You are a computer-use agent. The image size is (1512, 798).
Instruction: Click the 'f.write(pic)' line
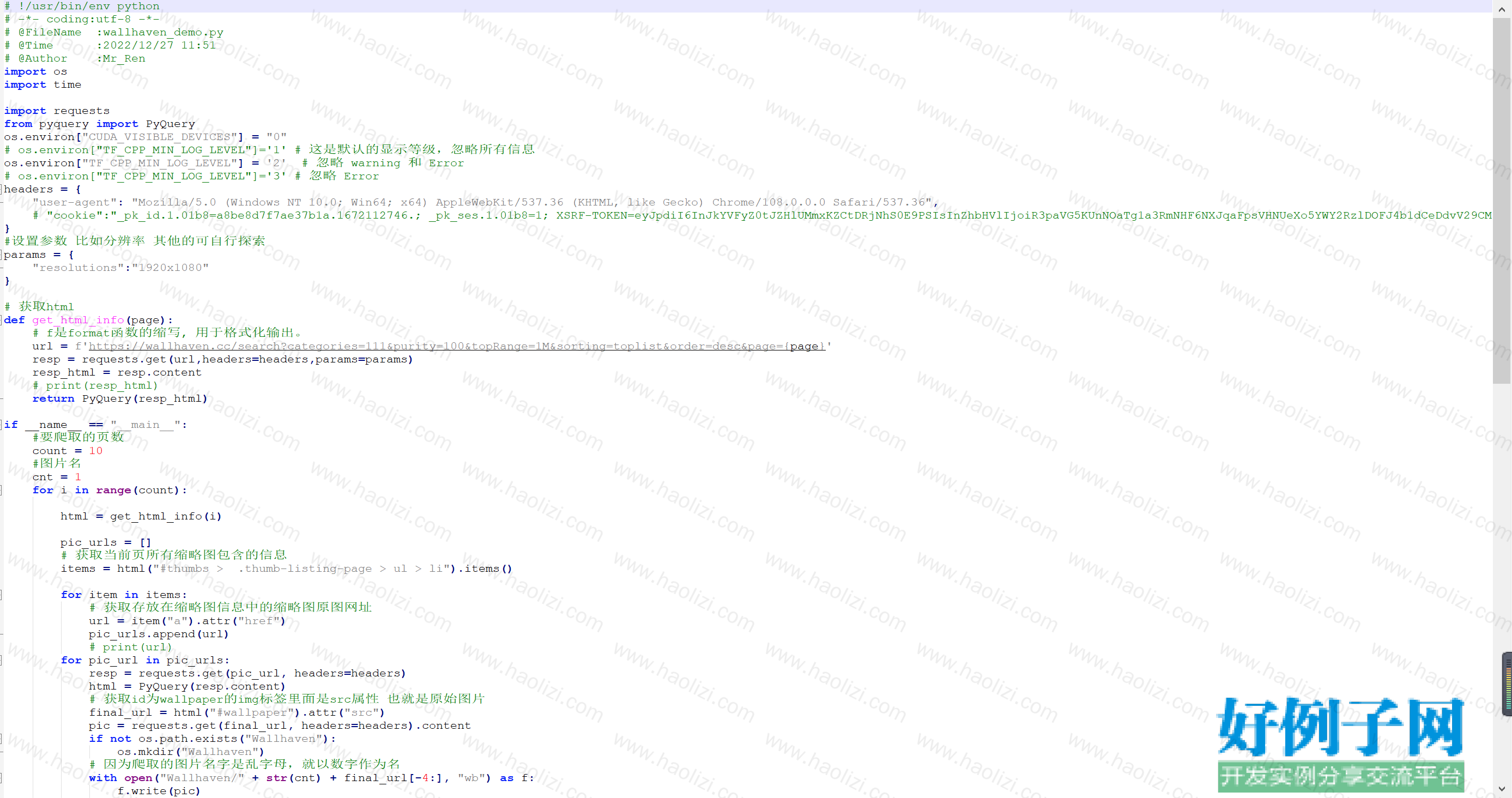point(160,791)
